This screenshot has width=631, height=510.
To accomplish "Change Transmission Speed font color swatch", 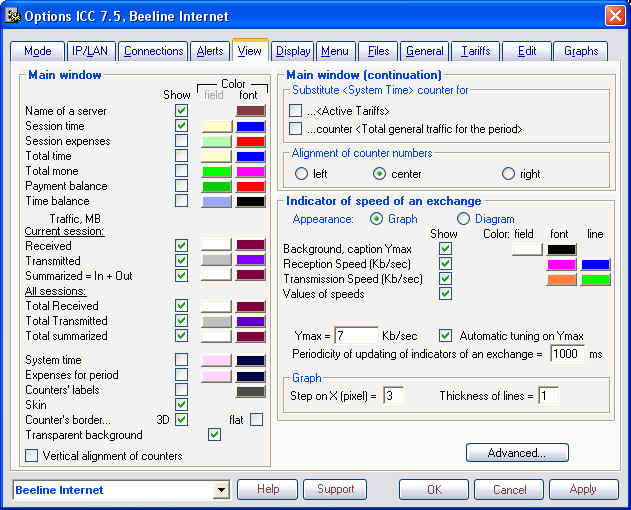I will point(561,279).
